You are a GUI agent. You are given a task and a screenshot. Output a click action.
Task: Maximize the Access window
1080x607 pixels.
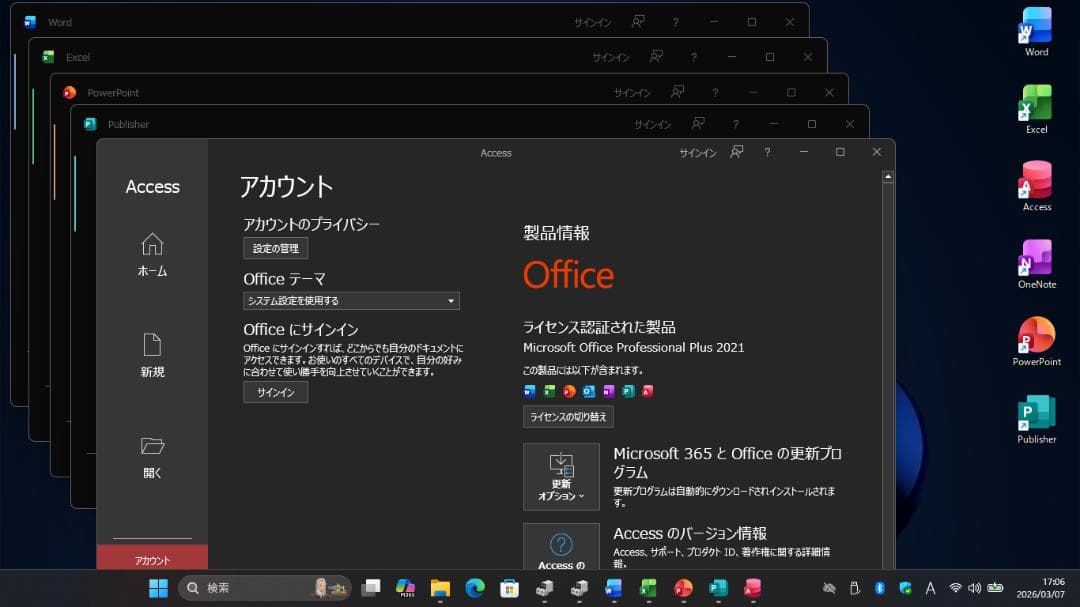pos(840,152)
